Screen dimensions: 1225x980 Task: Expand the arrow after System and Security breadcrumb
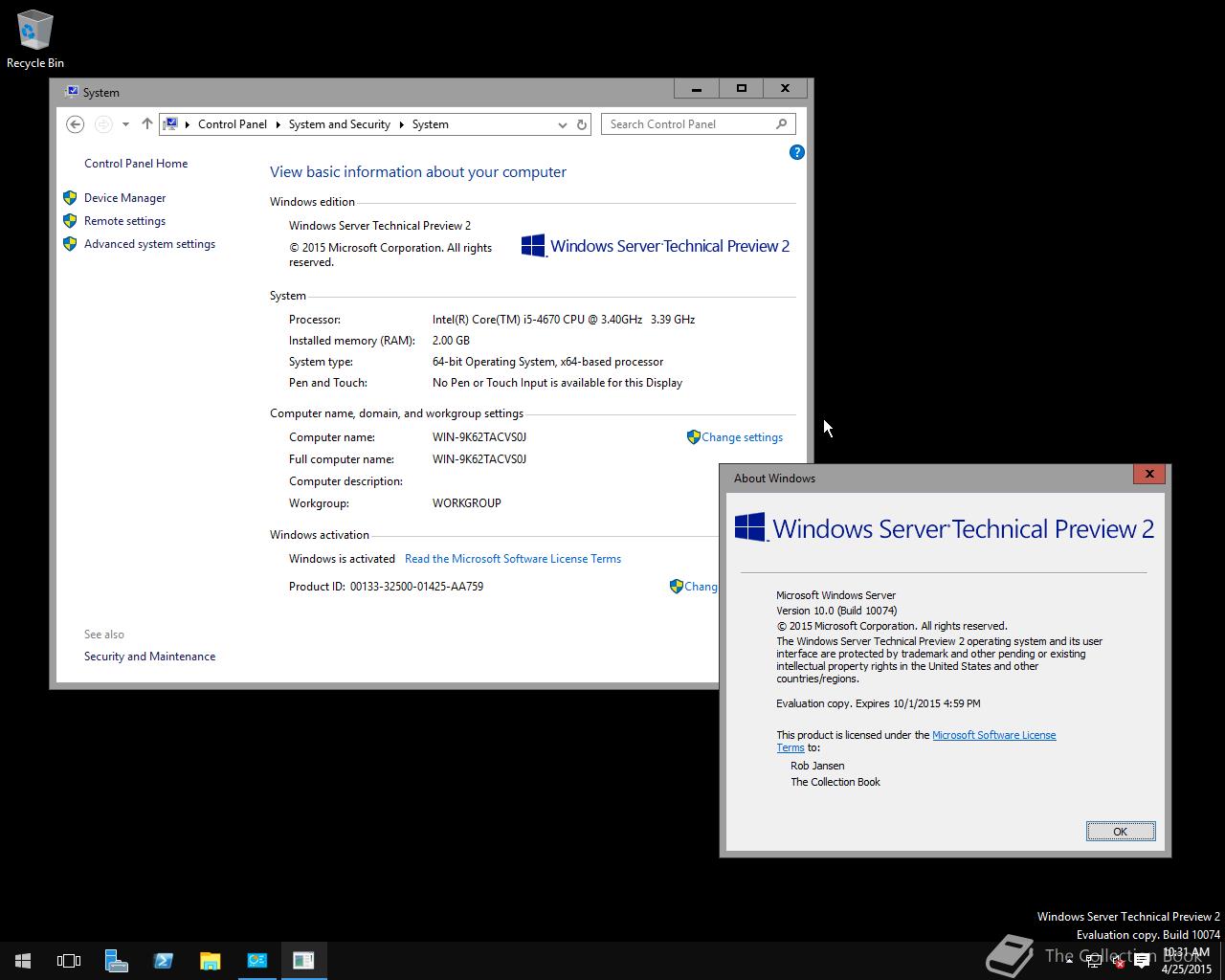tap(402, 124)
